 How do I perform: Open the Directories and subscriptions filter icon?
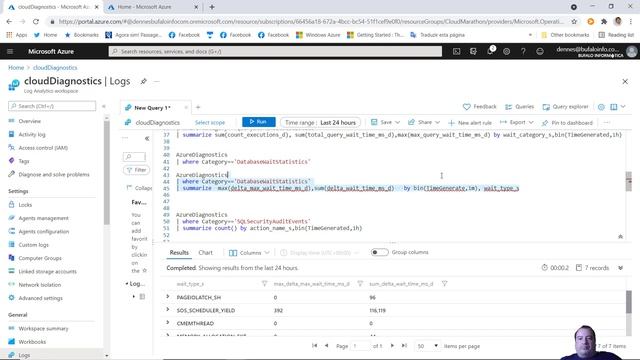coord(473,51)
